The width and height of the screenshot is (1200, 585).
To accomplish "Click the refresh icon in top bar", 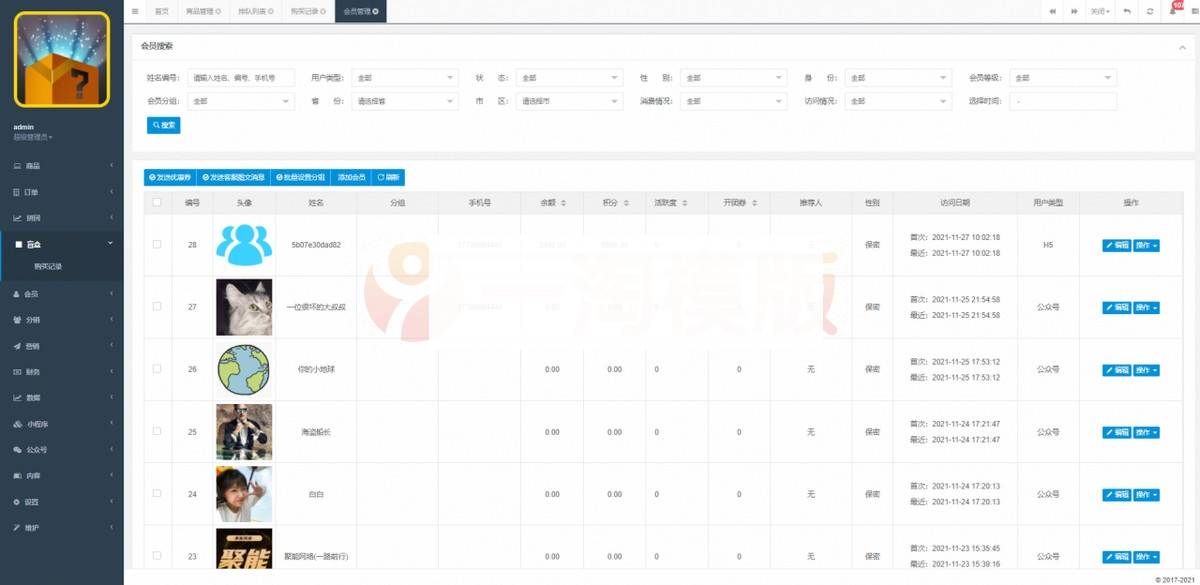I will (x=1150, y=11).
